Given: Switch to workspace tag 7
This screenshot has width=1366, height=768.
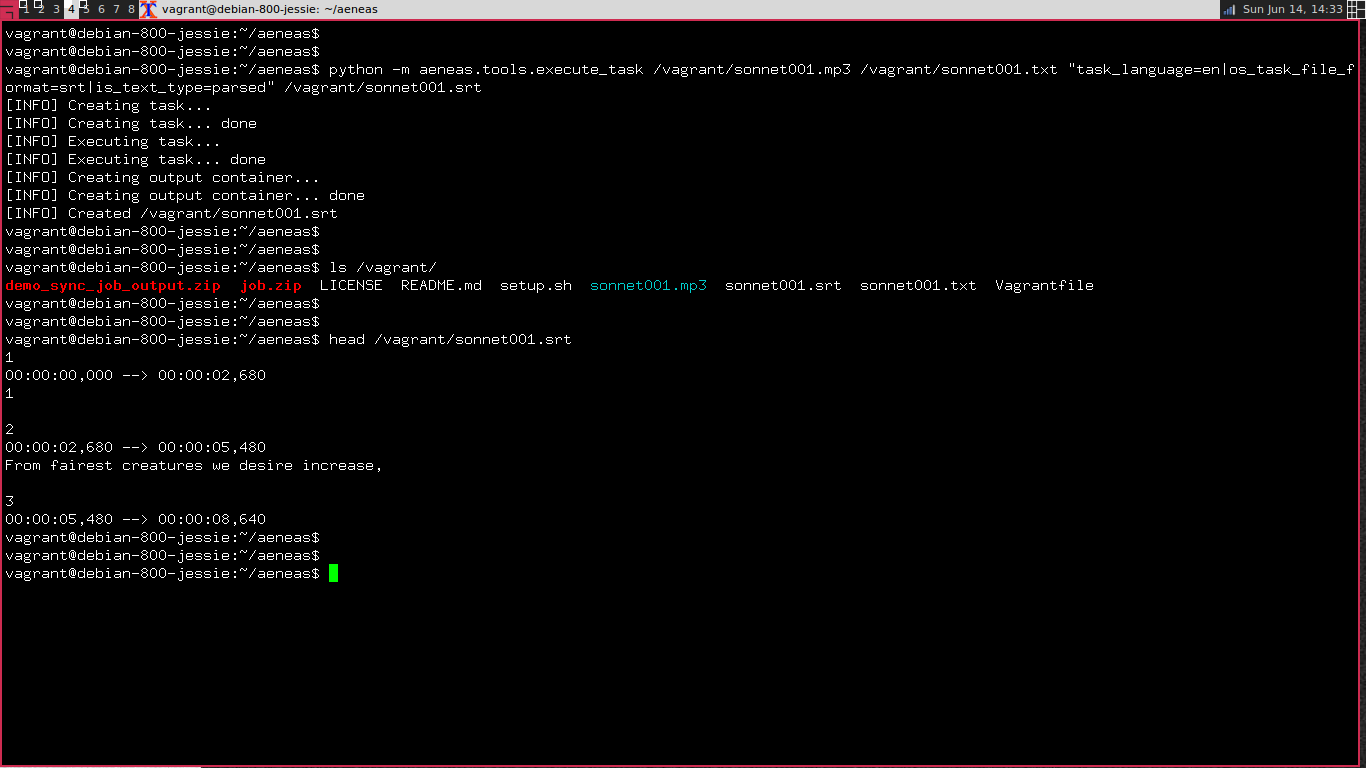Looking at the screenshot, I should [x=116, y=9].
